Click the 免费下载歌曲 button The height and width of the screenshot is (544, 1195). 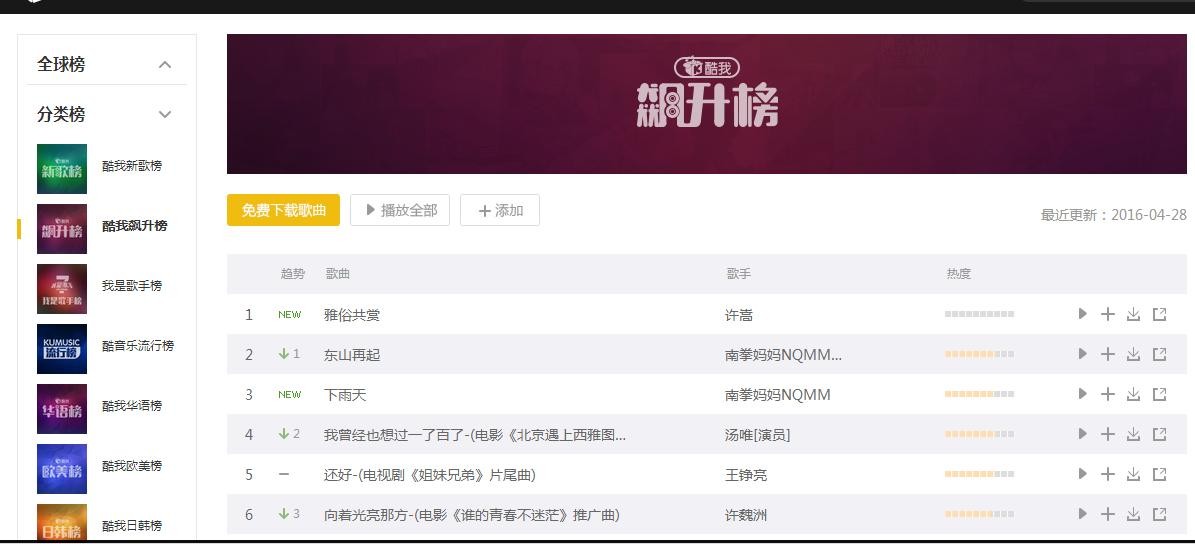(284, 210)
